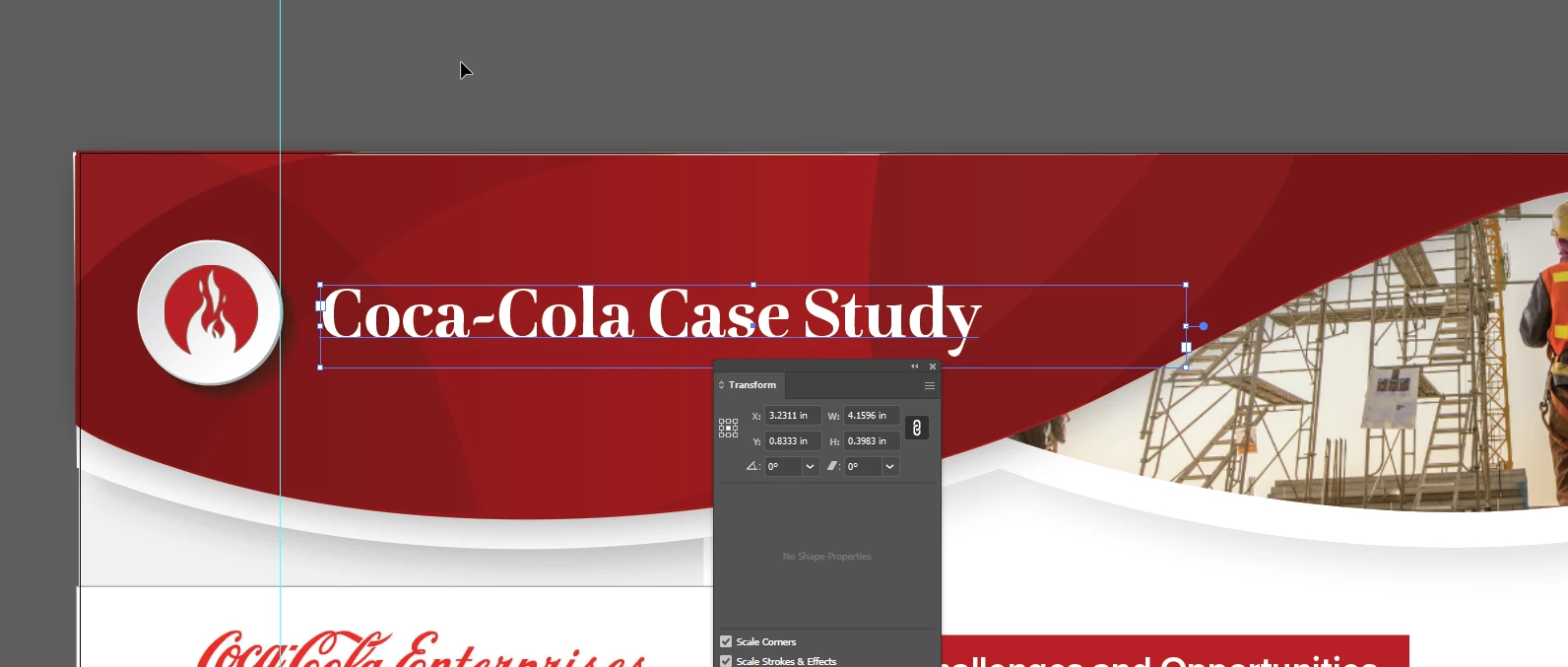
Task: Open the shear angle dropdown
Action: coord(890,466)
